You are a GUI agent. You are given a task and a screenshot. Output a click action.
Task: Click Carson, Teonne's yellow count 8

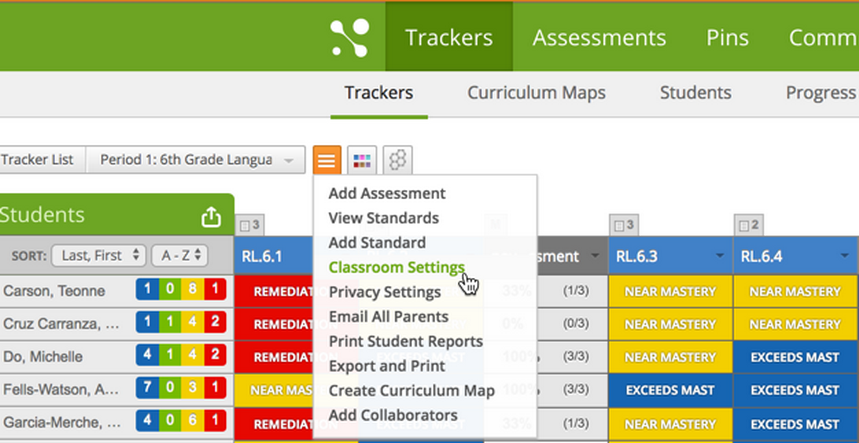click(x=192, y=289)
